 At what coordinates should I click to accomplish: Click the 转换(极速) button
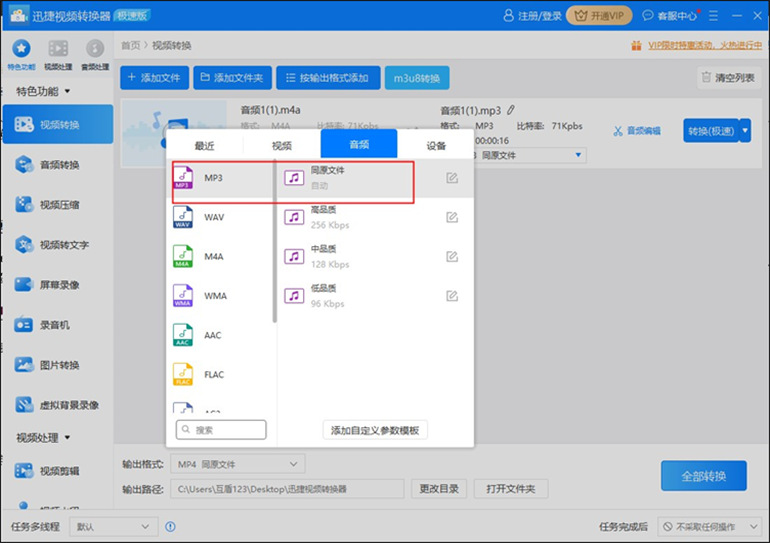711,131
